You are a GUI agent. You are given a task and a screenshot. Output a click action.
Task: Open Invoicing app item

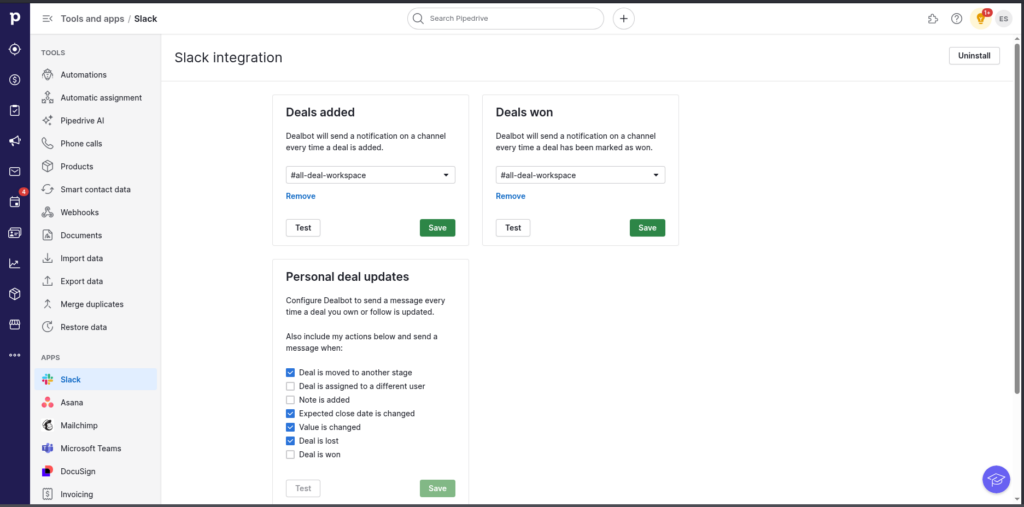[95, 494]
